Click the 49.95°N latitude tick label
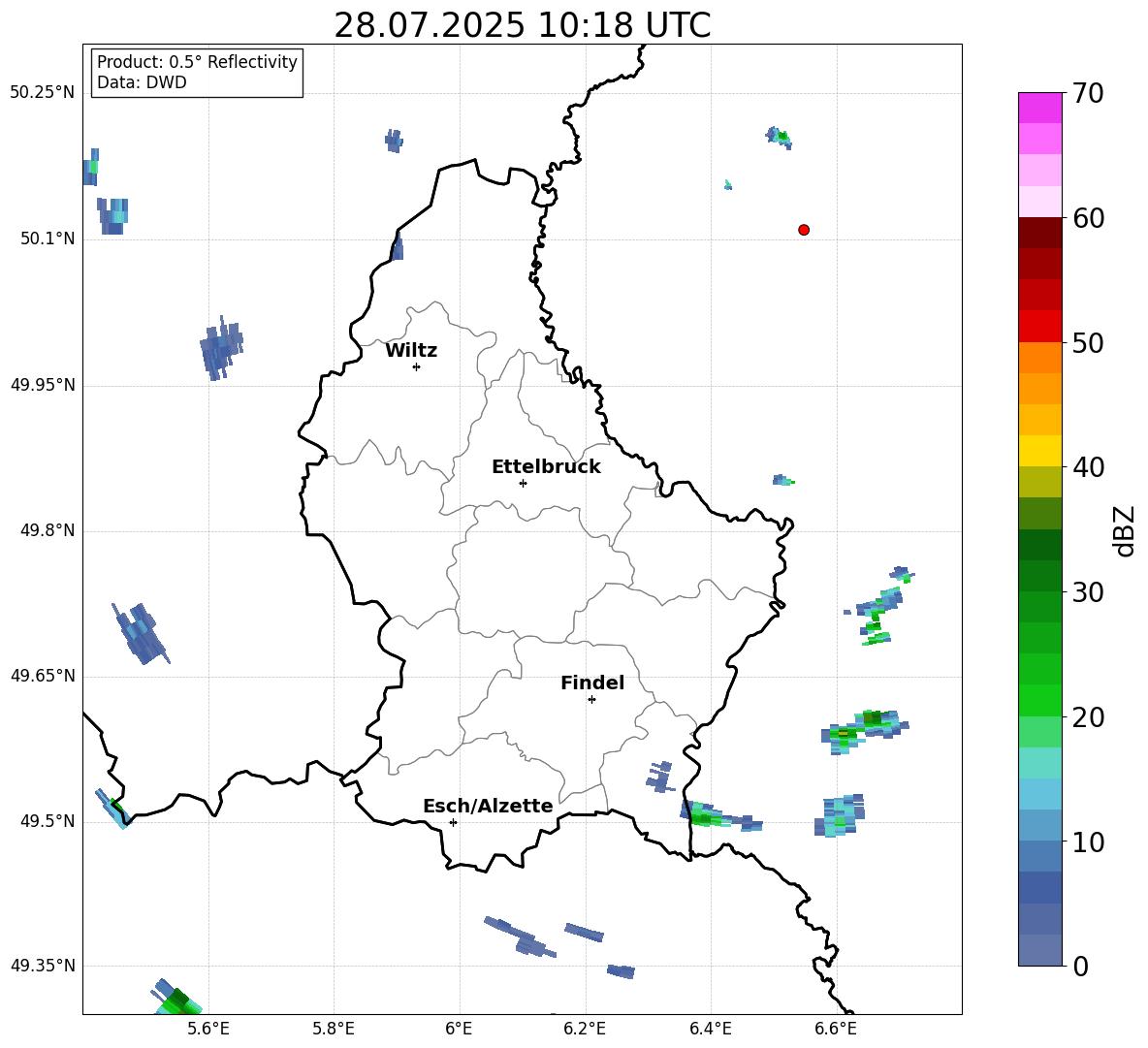Image resolution: width=1148 pixels, height=1048 pixels. [43, 385]
